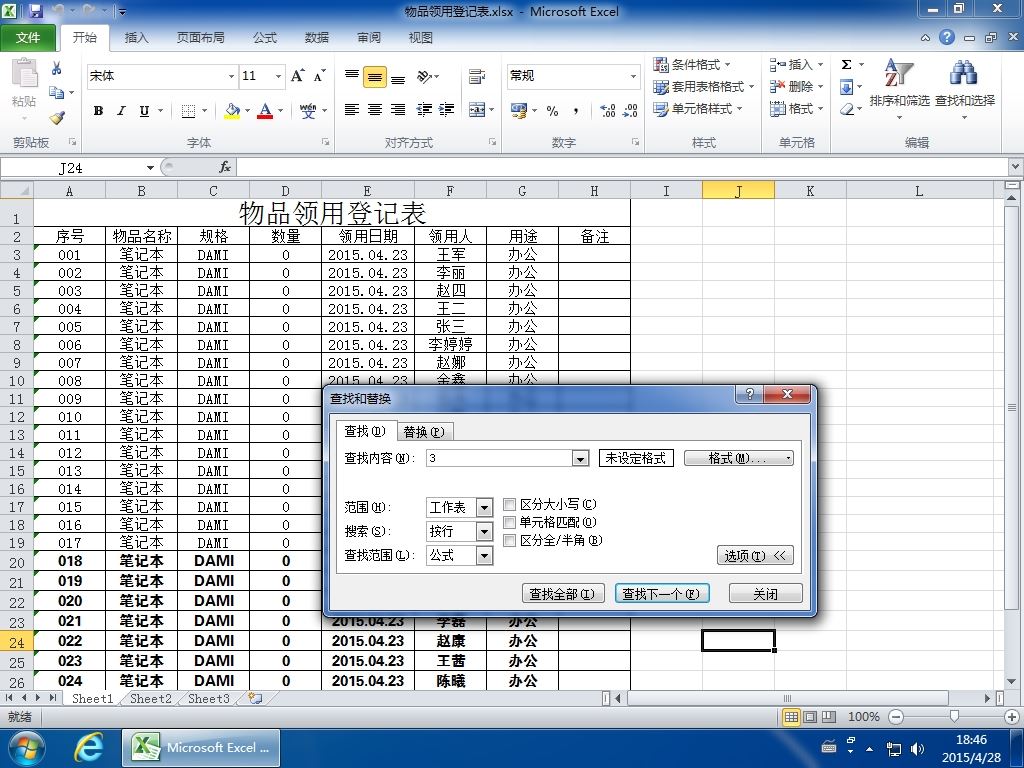Image resolution: width=1024 pixels, height=768 pixels.
Task: Open the font name dropdown
Action: point(231,76)
